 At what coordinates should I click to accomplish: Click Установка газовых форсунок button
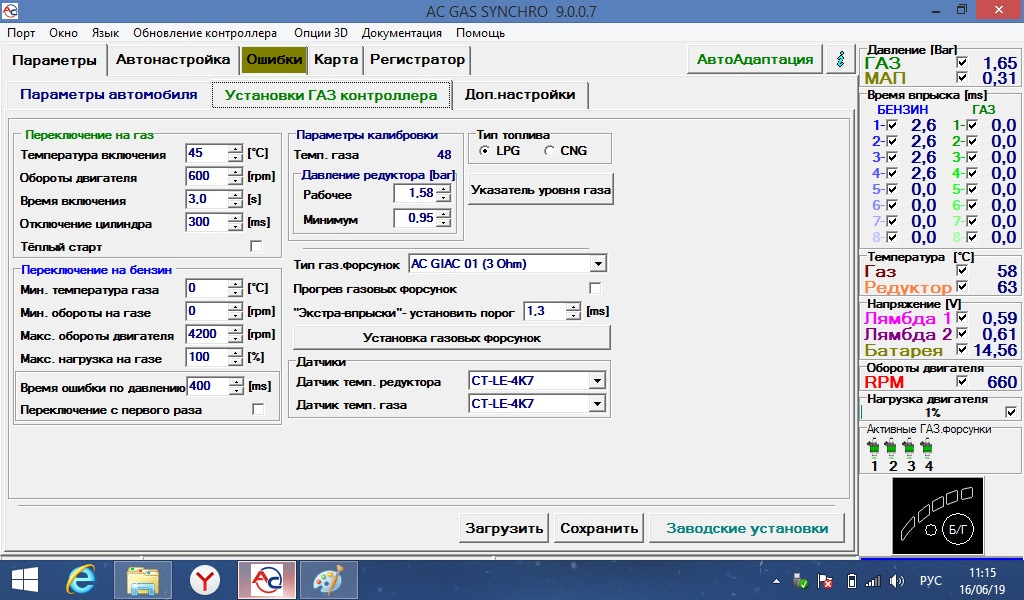[452, 338]
